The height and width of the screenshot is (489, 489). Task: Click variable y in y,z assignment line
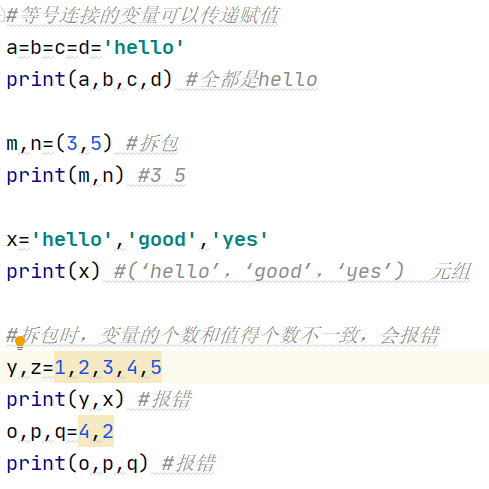[x=12, y=368]
